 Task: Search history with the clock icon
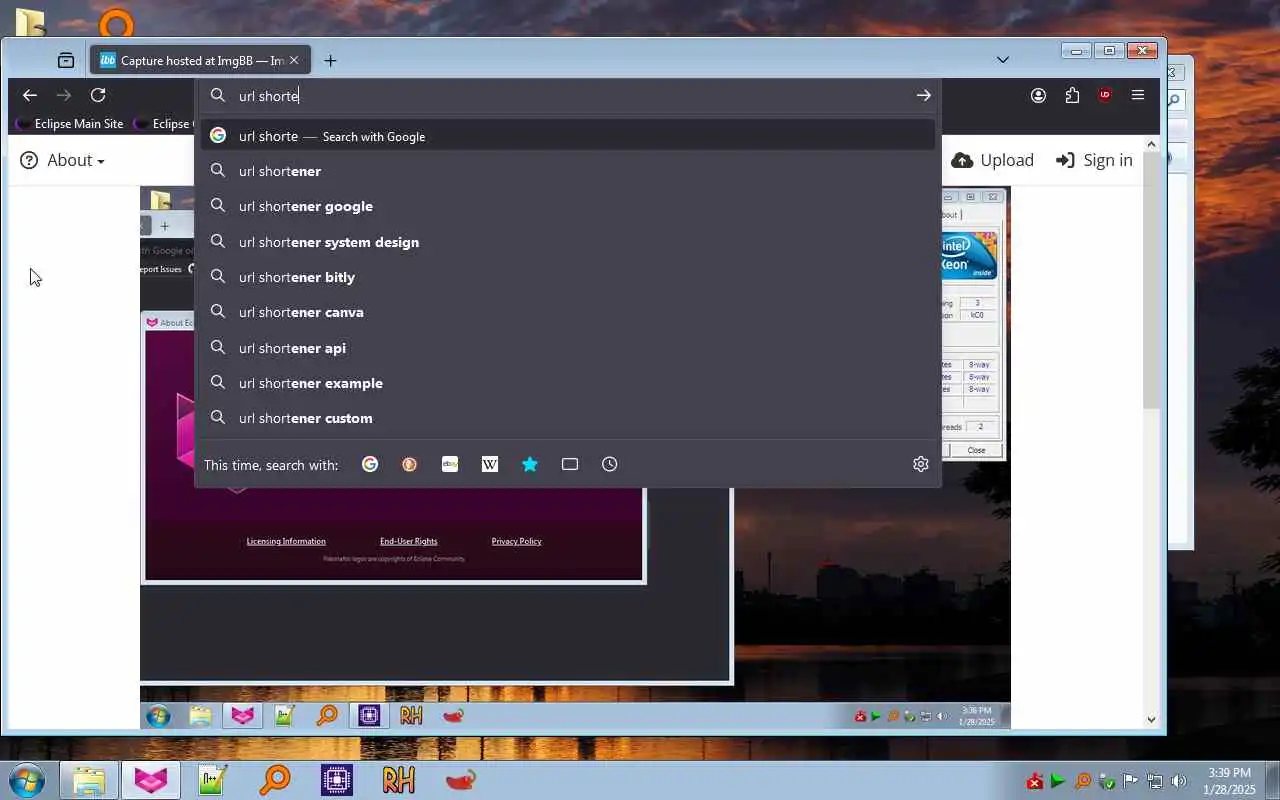pos(610,464)
